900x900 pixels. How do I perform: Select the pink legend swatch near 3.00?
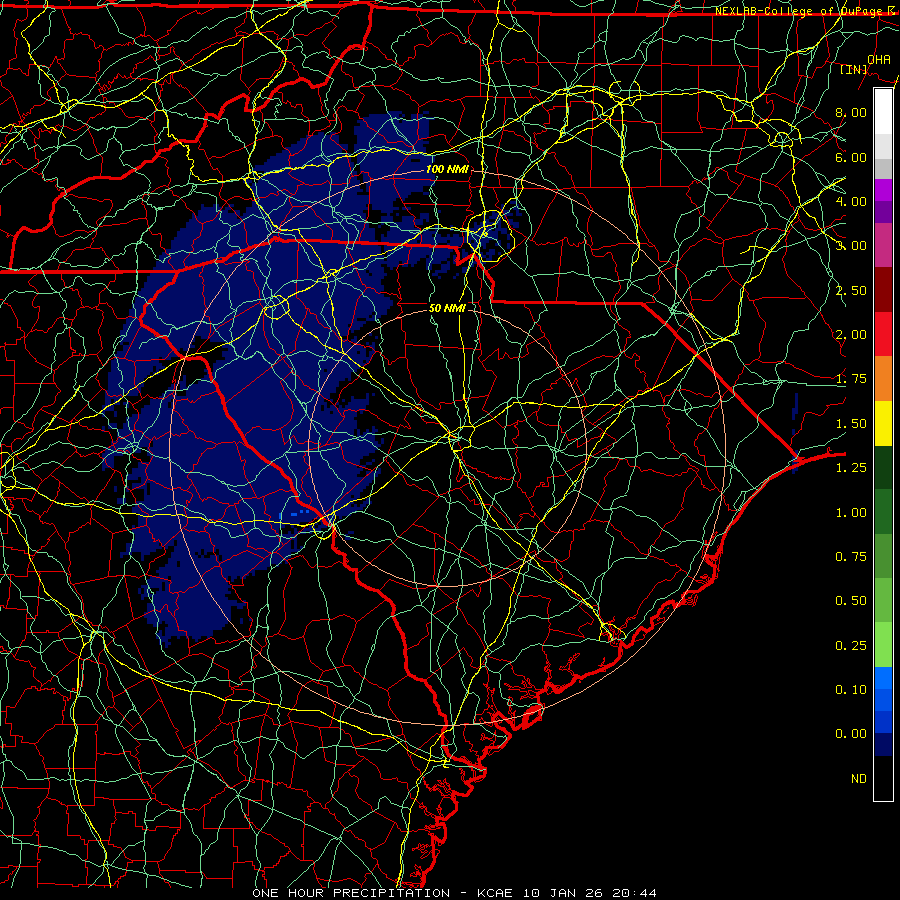coord(883,246)
